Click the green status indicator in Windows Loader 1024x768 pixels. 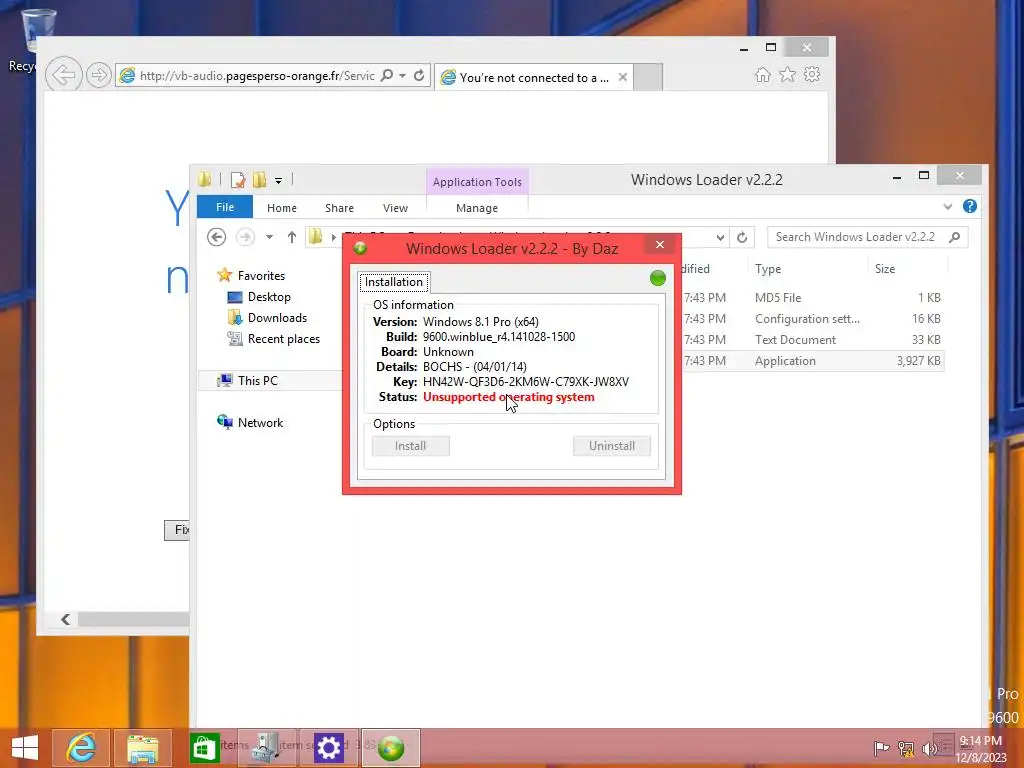(658, 278)
